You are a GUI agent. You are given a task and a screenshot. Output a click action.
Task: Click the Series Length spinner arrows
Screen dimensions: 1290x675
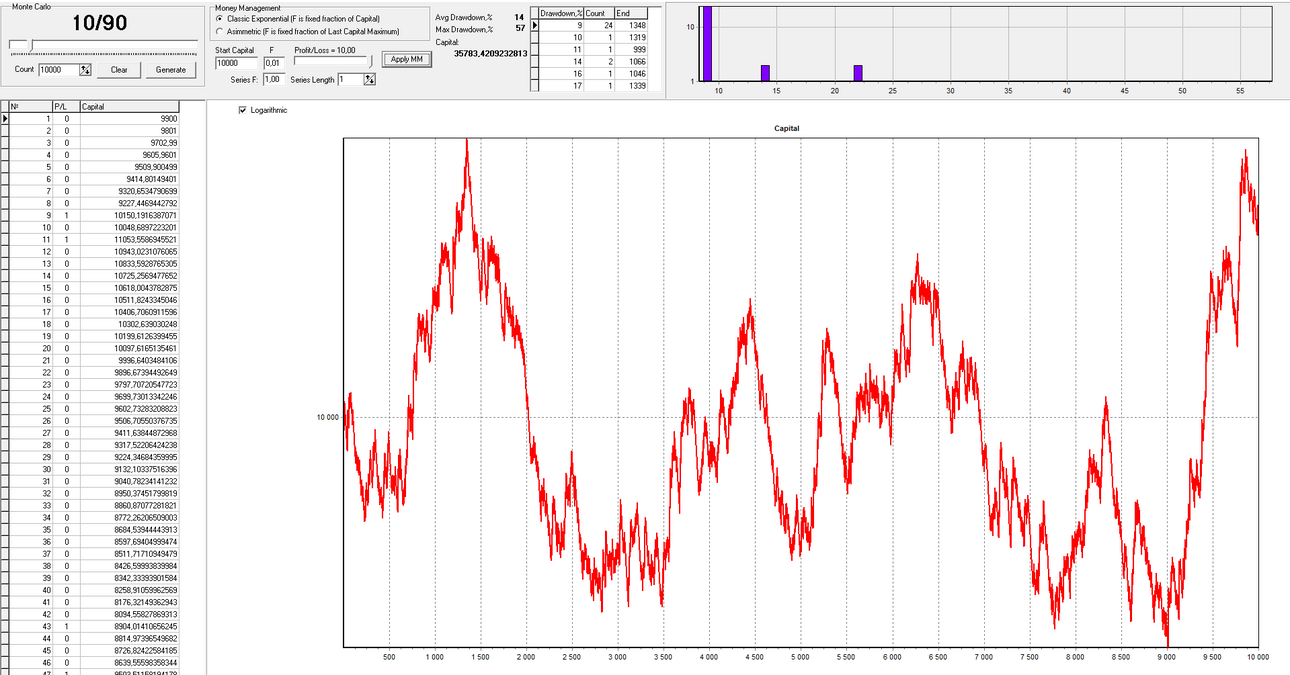[369, 79]
